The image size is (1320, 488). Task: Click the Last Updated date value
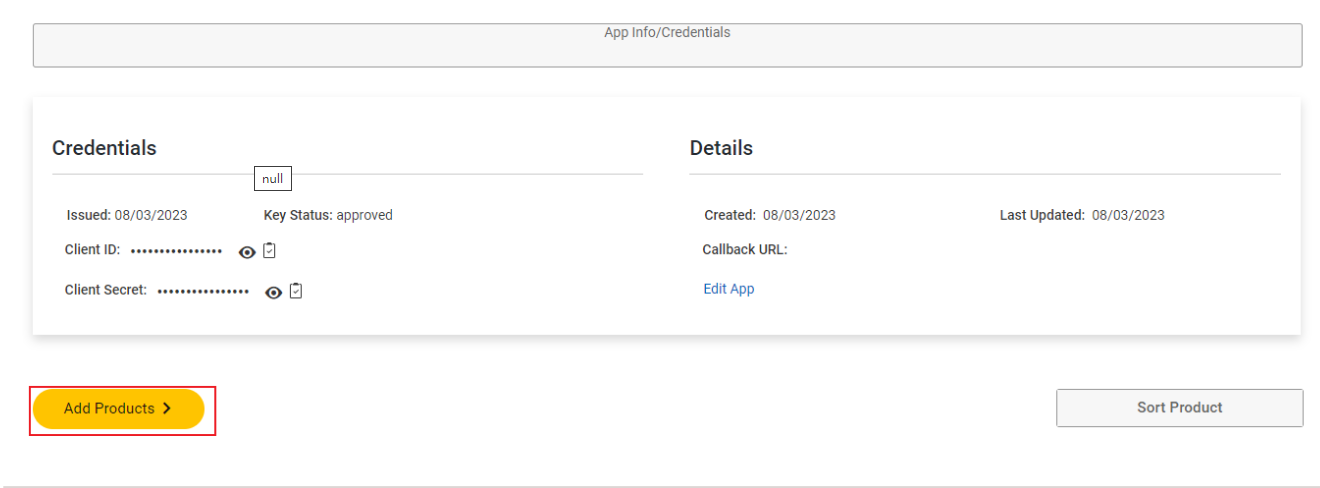tap(1128, 215)
